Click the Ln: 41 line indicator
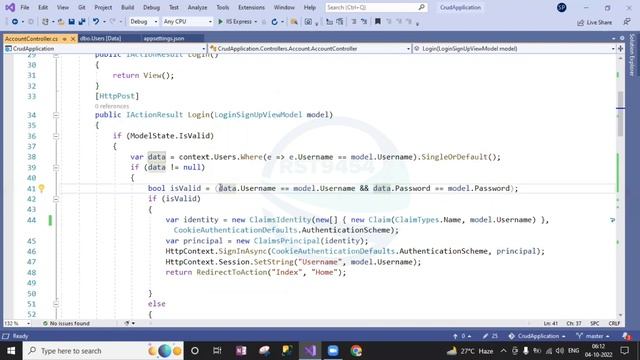 (550, 323)
